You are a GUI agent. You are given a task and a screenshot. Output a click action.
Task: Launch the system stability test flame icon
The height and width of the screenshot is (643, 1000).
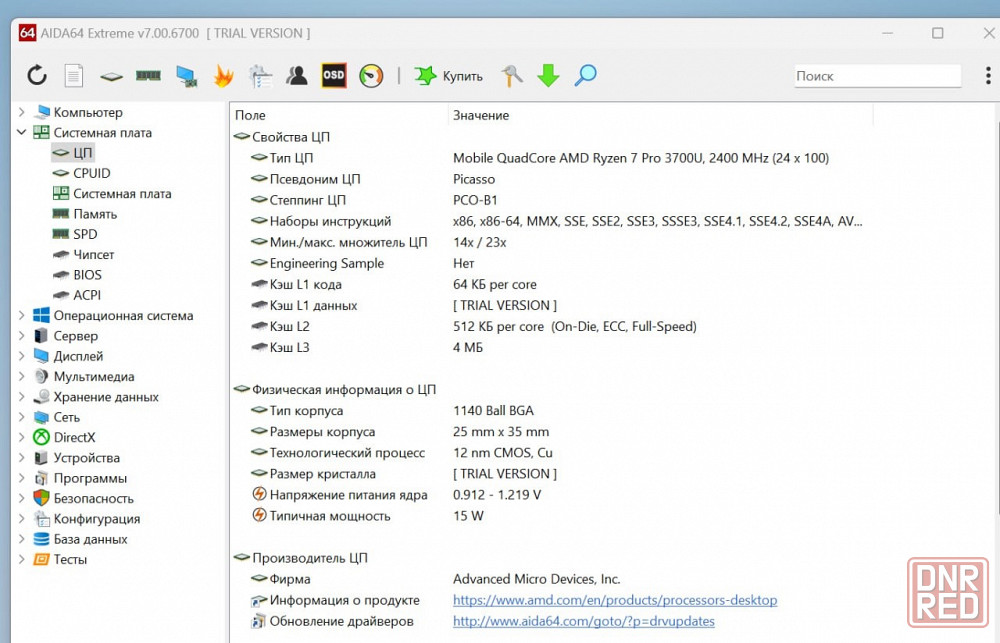223,75
